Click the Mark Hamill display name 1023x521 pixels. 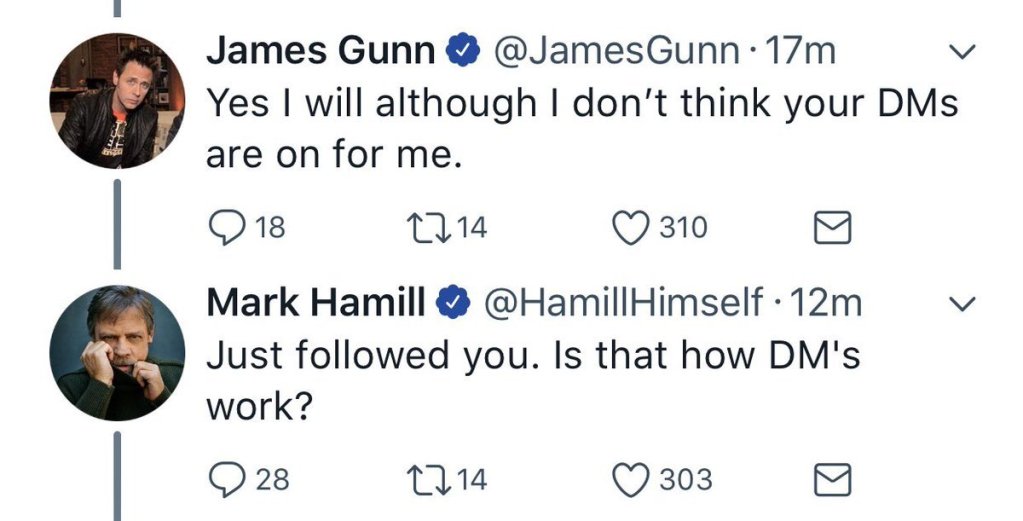coord(316,303)
